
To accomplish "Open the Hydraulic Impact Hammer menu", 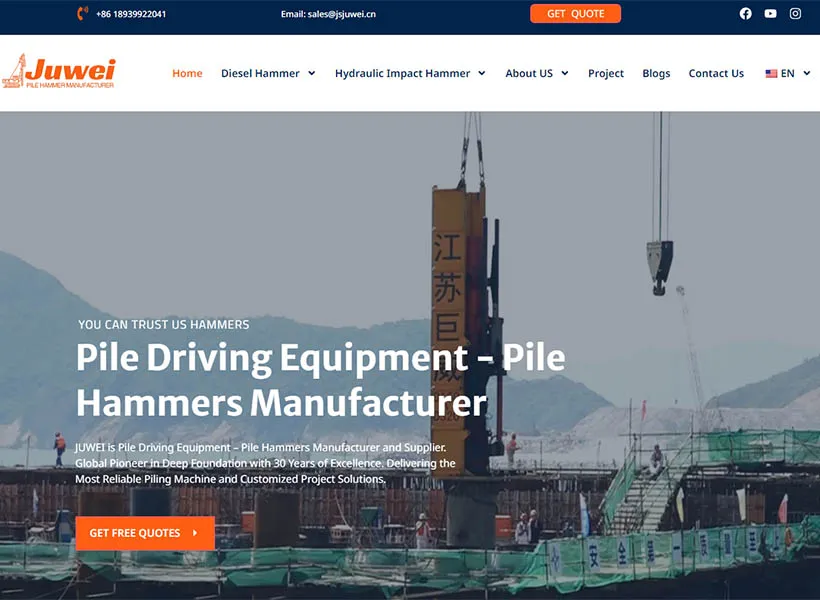I will (x=402, y=73).
